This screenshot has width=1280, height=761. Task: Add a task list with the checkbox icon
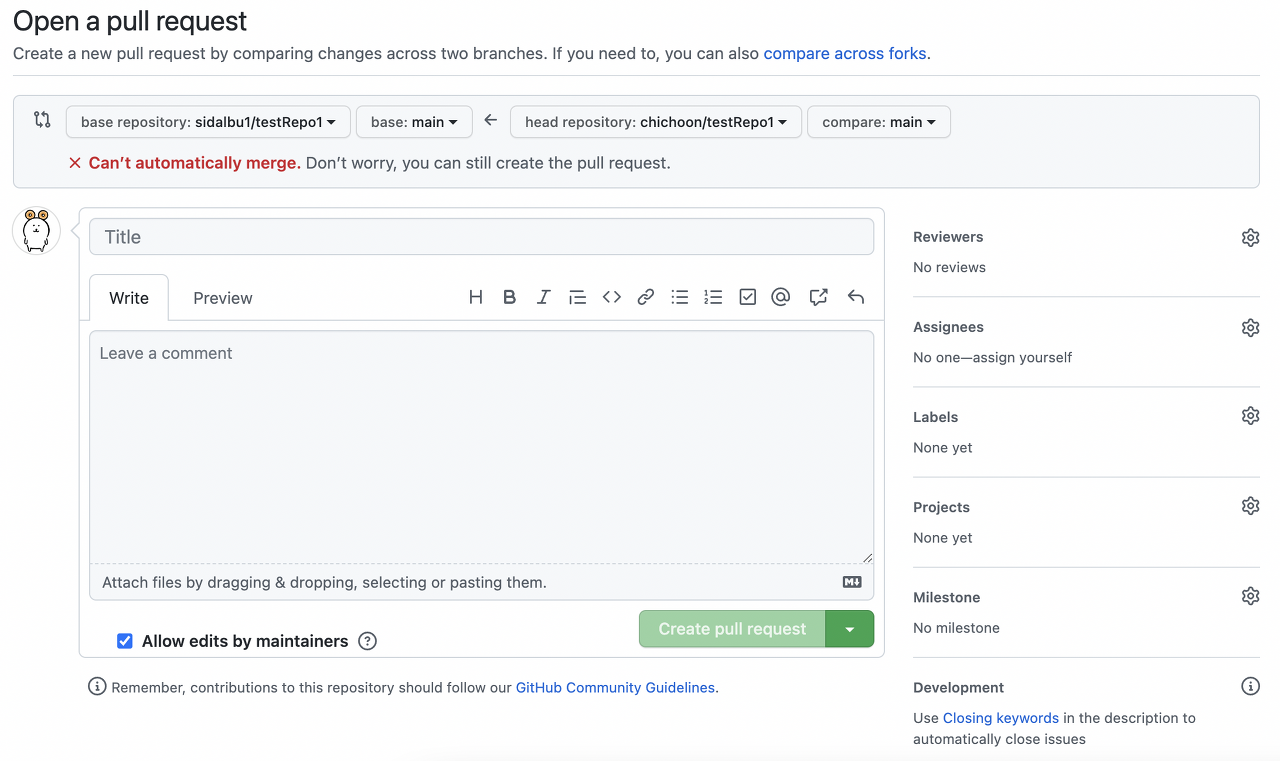pyautogui.click(x=747, y=297)
